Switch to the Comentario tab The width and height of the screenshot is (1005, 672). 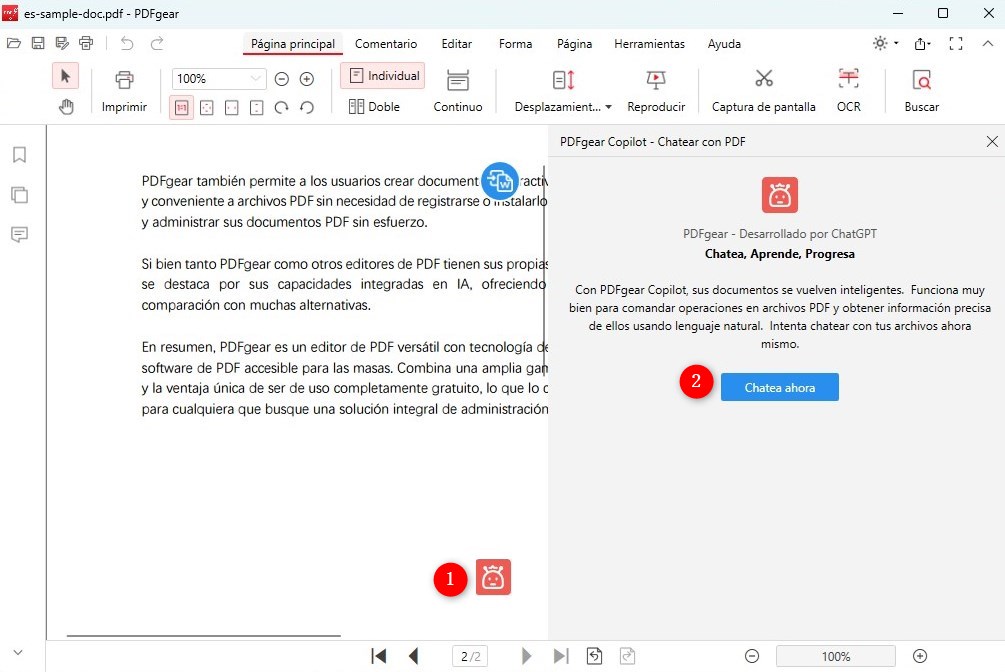coord(386,44)
